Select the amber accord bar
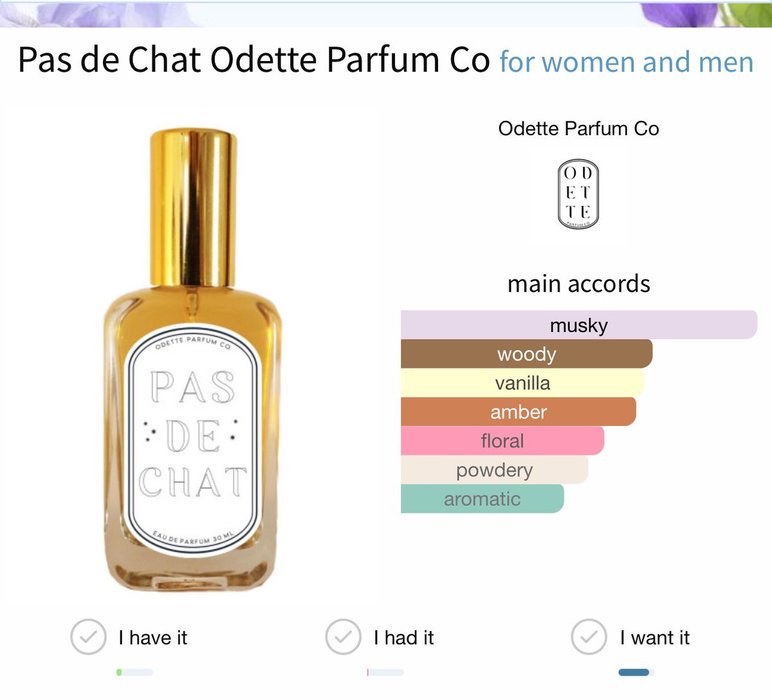This screenshot has width=772, height=700. tap(518, 412)
